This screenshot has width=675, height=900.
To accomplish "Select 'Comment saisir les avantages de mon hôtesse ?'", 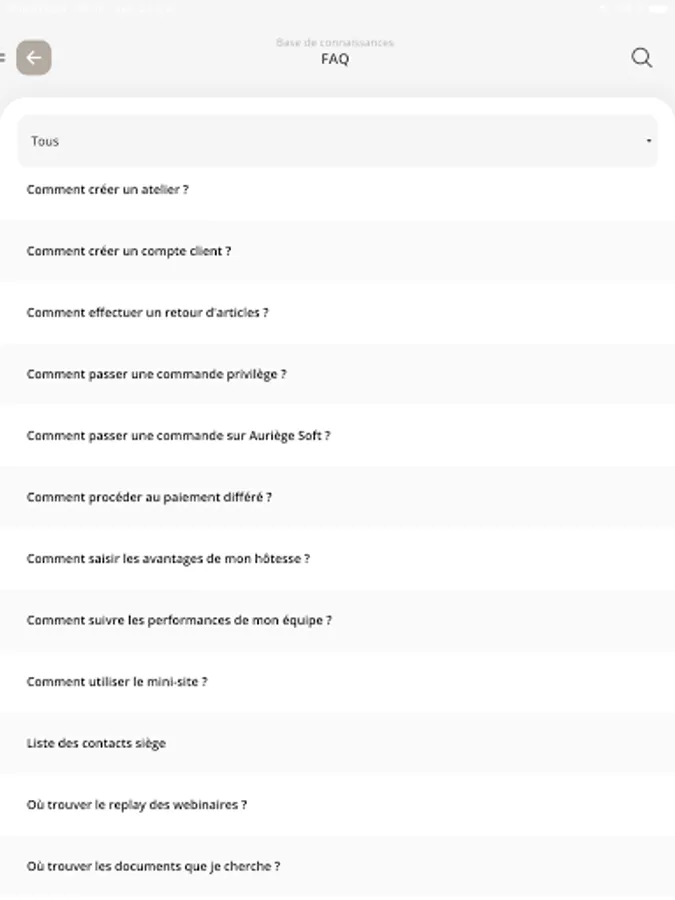I will [x=168, y=558].
